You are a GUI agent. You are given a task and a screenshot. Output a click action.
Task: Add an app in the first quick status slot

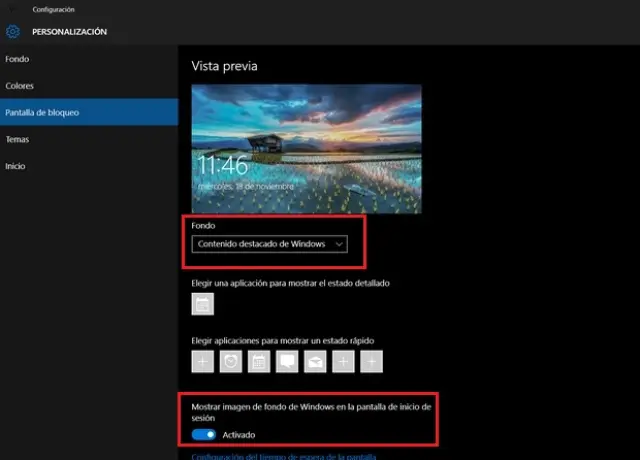(203, 361)
